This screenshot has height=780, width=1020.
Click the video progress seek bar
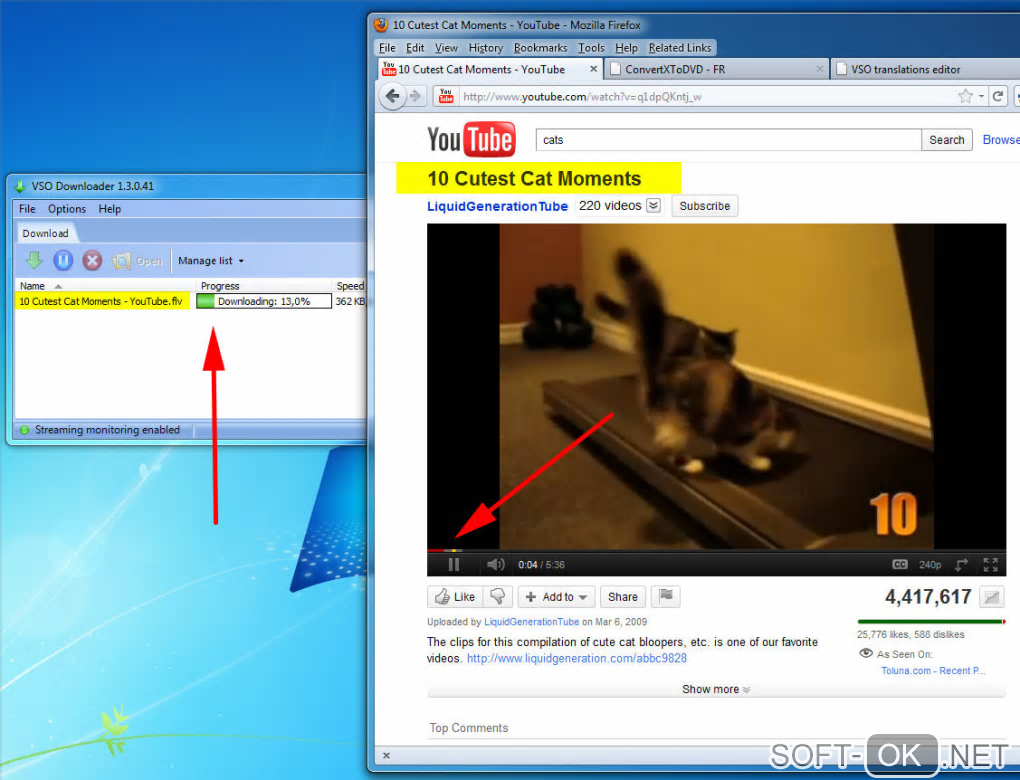tap(716, 551)
